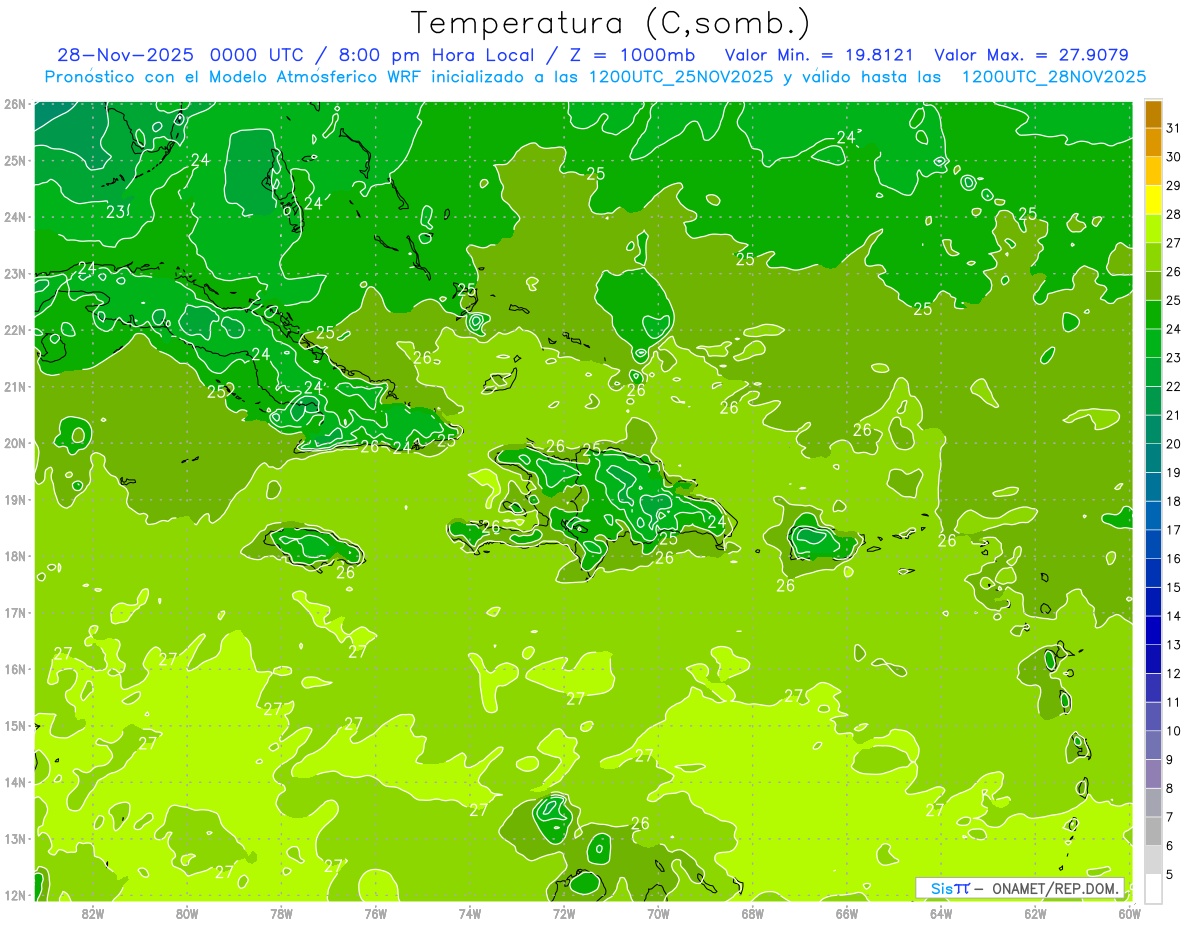
Task: Click the "70W" longitude axis label
Action: pyautogui.click(x=658, y=913)
